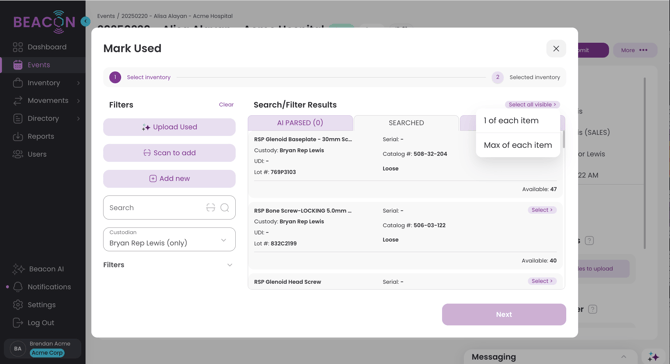Open the More menu button
The width and height of the screenshot is (670, 364).
tap(634, 50)
